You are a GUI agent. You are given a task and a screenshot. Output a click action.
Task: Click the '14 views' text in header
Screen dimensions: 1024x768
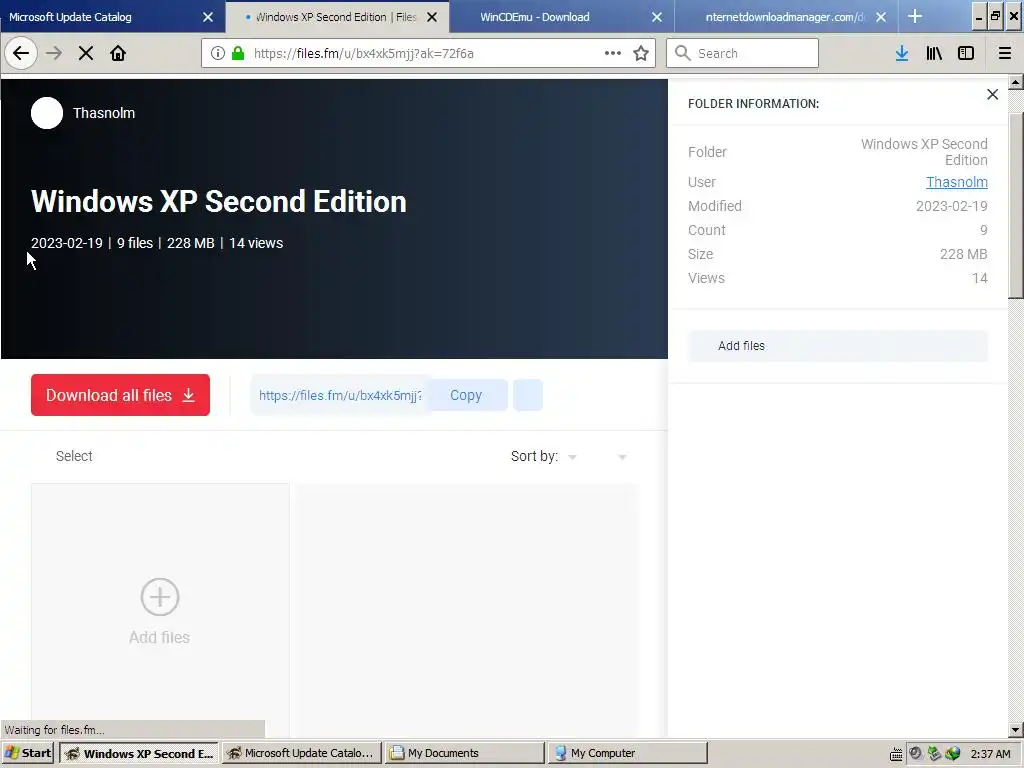tap(256, 243)
